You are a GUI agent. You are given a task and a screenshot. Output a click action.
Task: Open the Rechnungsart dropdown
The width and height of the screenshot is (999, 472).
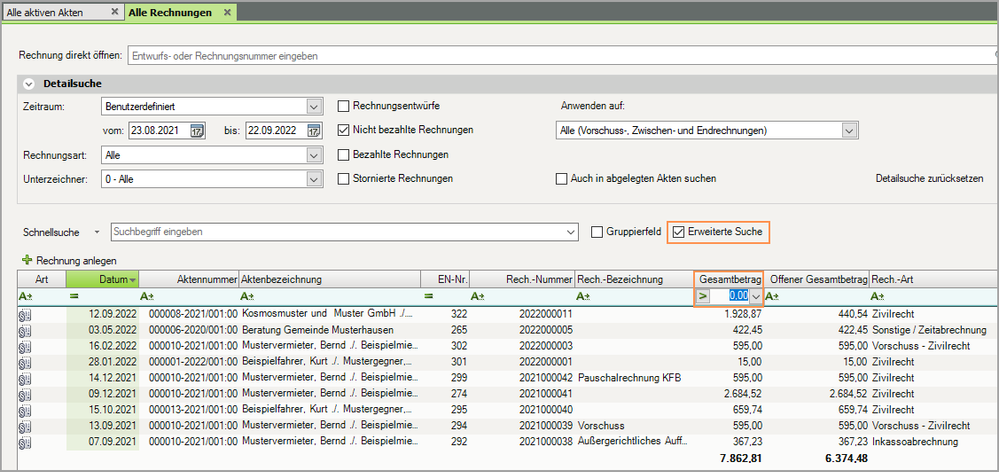(x=313, y=155)
